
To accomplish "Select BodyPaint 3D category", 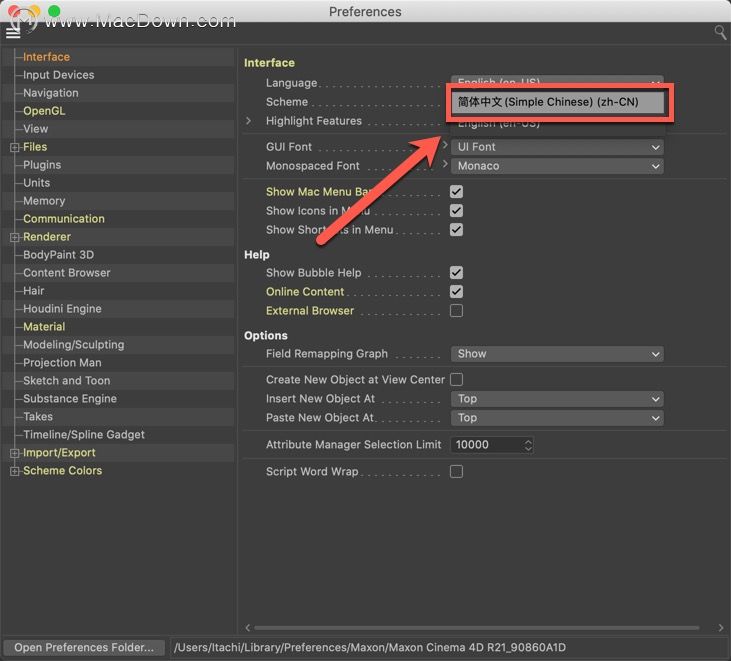I will (x=59, y=255).
